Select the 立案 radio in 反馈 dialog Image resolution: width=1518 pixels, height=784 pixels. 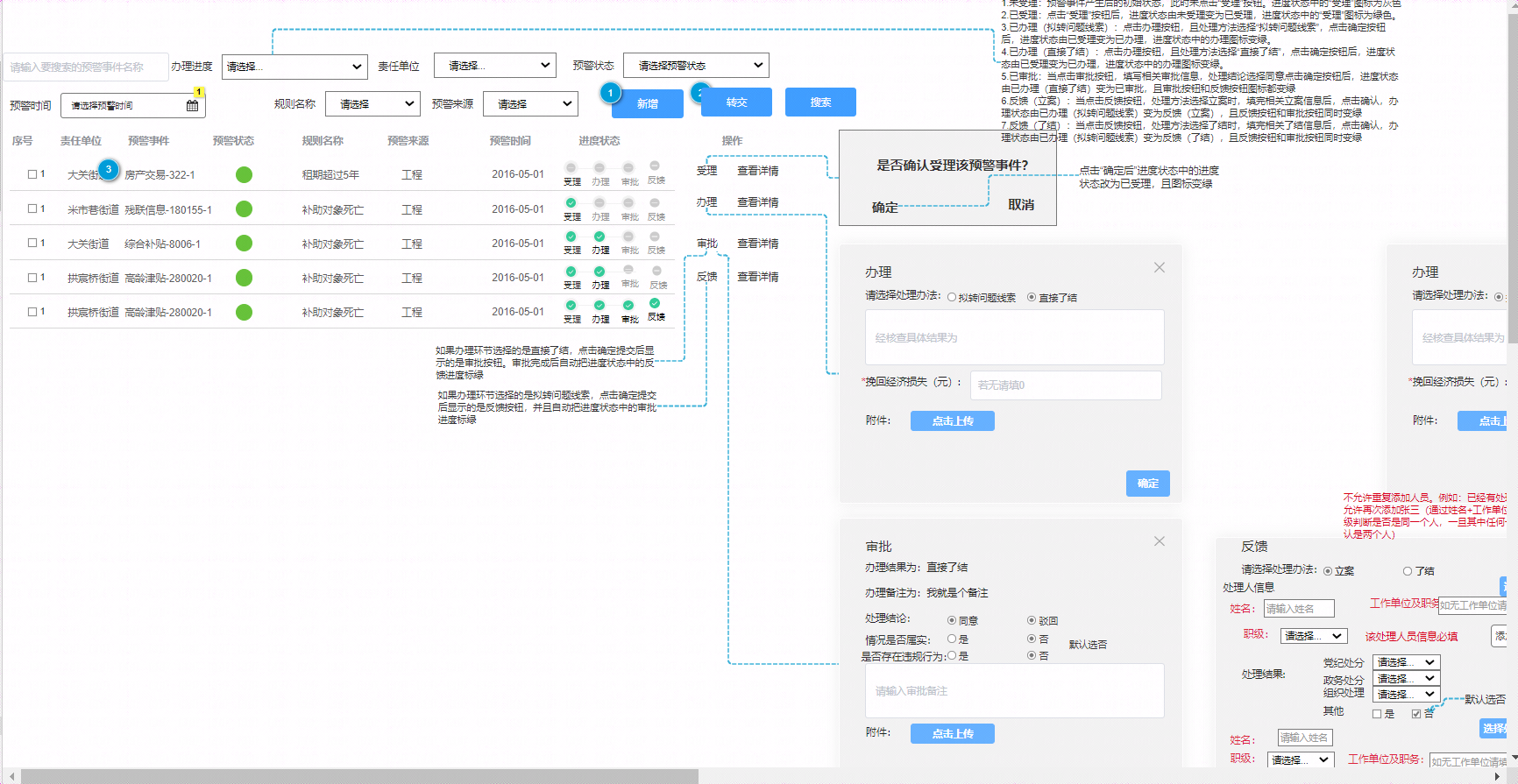point(1328,571)
